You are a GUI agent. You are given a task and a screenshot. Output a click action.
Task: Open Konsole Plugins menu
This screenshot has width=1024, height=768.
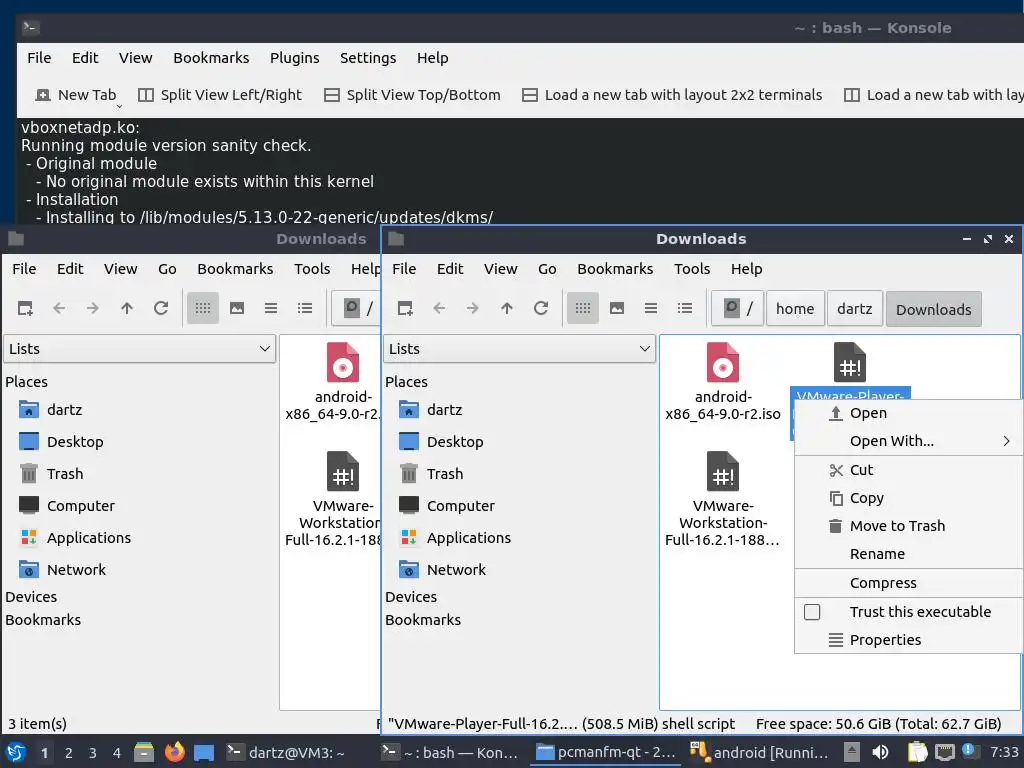point(295,58)
